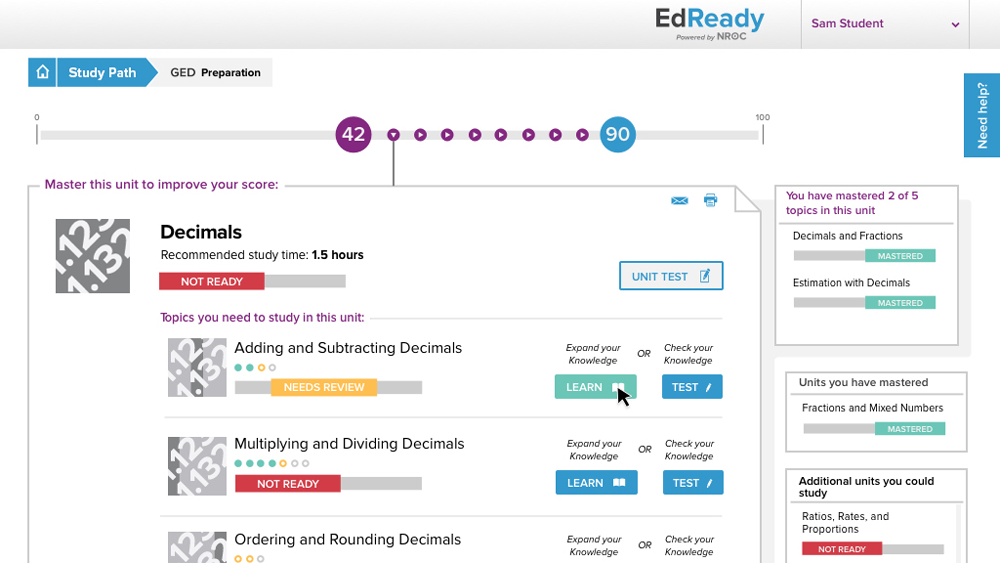This screenshot has height=563, width=1000.
Task: Click the first play-arrow unit marker on study path
Action: point(420,135)
